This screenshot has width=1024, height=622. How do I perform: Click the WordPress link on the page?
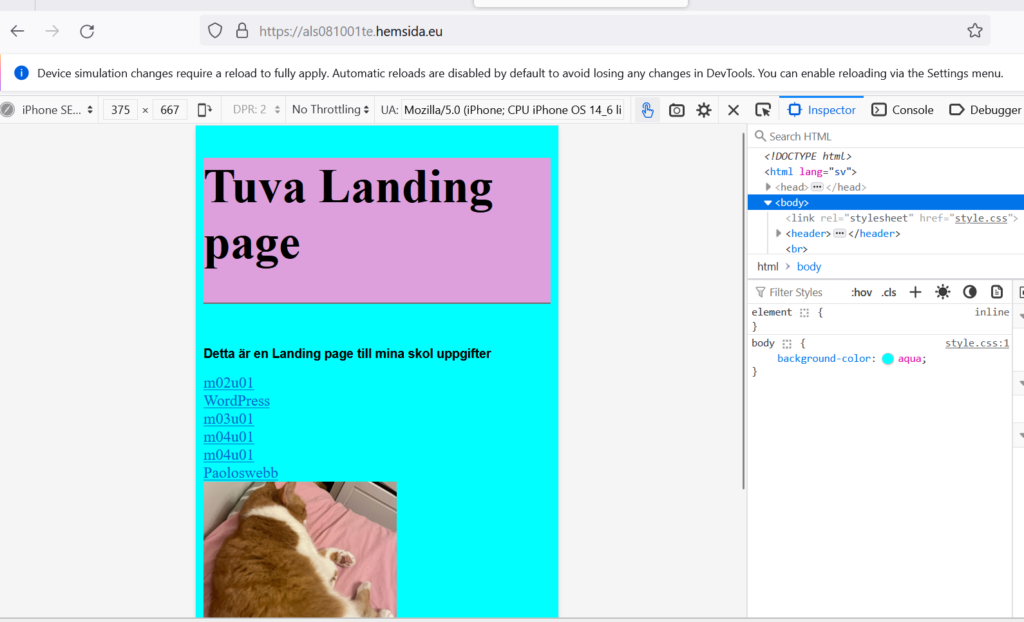(x=236, y=401)
